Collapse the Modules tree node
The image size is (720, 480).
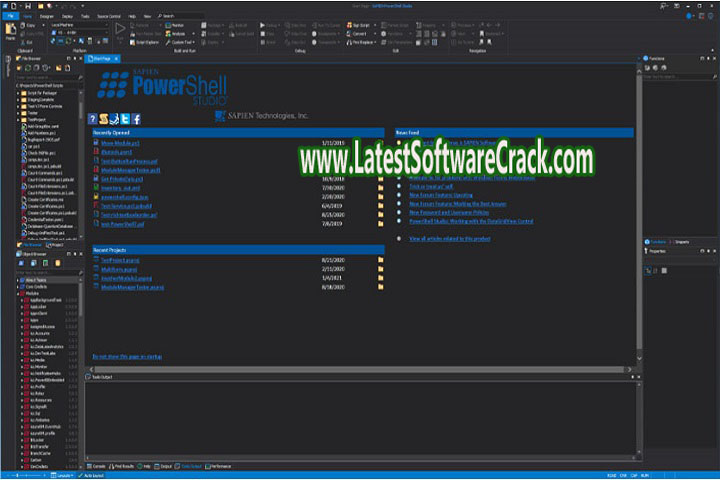click(x=18, y=294)
